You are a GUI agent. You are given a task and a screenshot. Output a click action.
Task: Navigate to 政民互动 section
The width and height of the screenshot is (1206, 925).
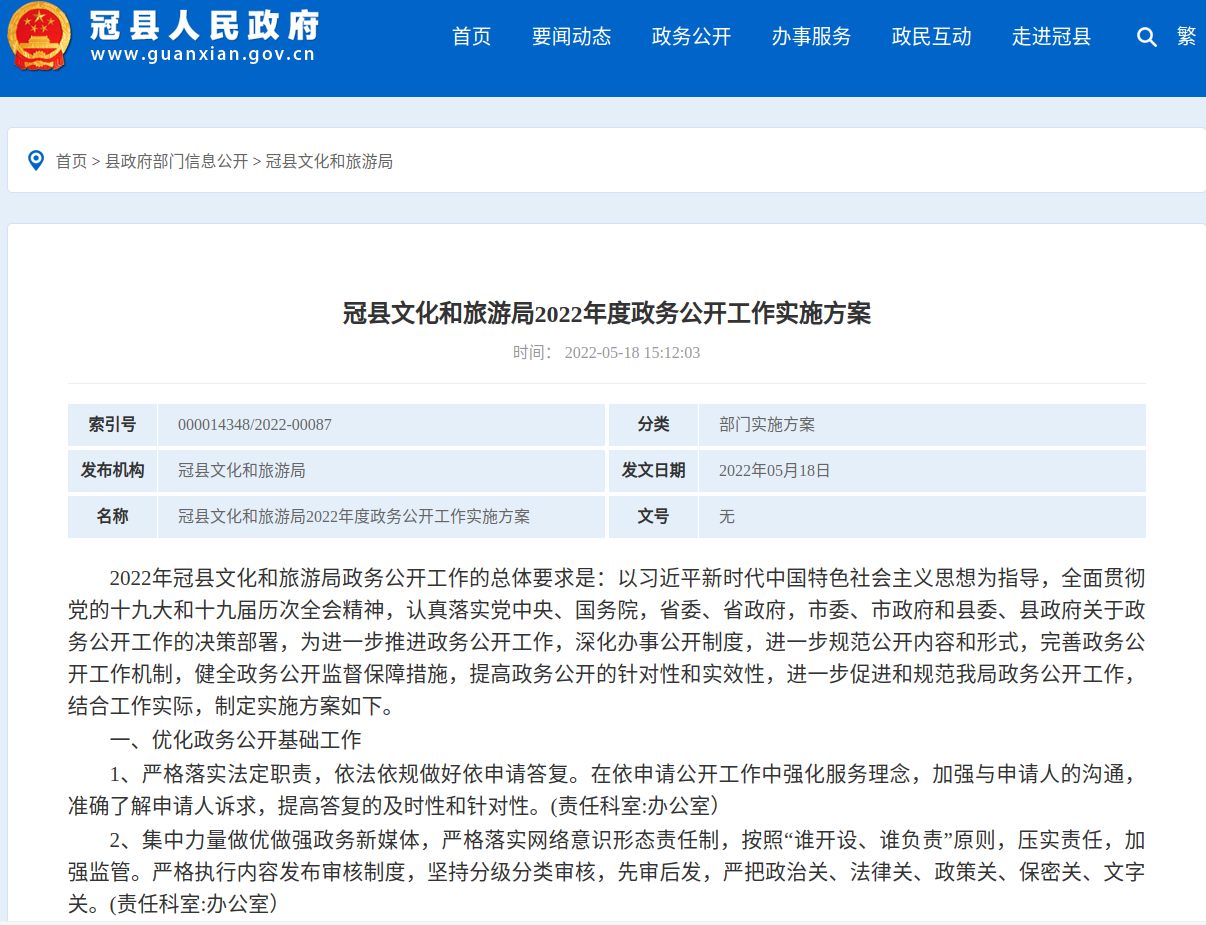pos(931,37)
